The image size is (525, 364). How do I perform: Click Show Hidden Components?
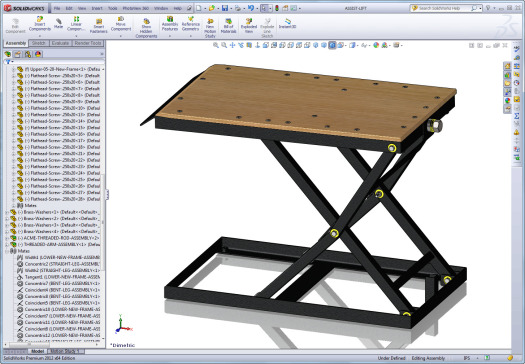(146, 28)
